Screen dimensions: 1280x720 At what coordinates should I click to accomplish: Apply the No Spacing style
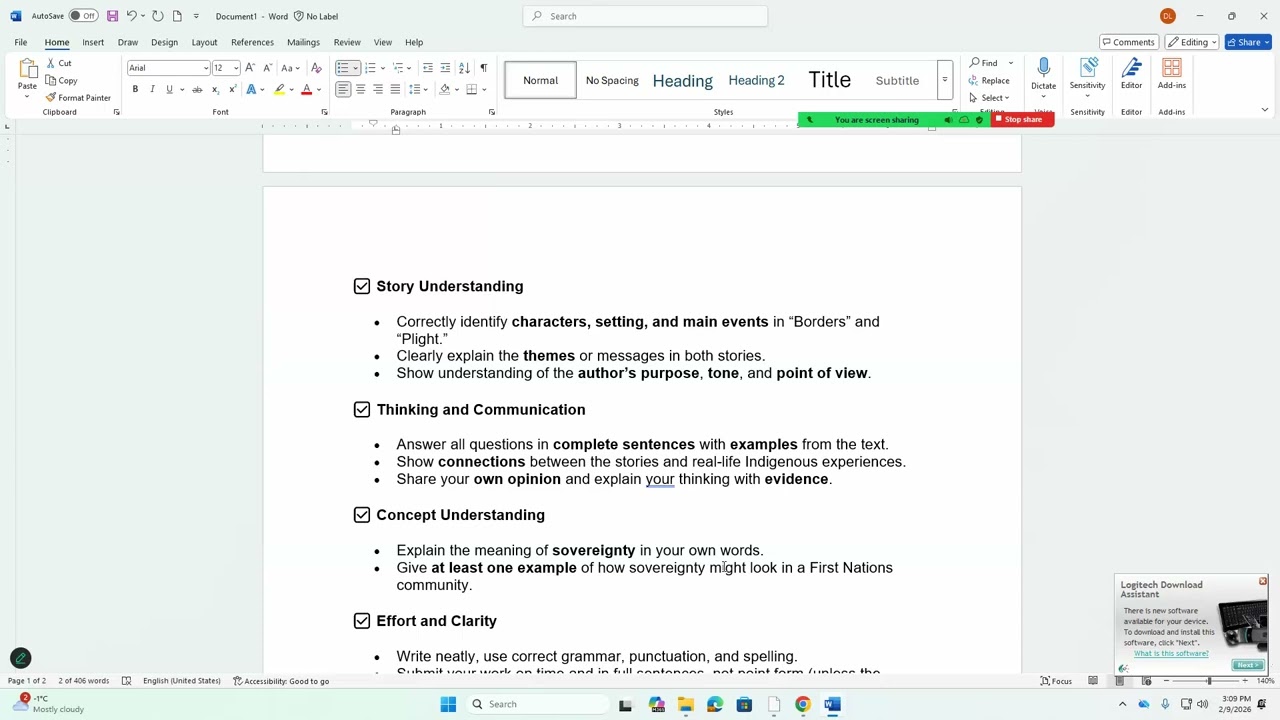pyautogui.click(x=612, y=80)
